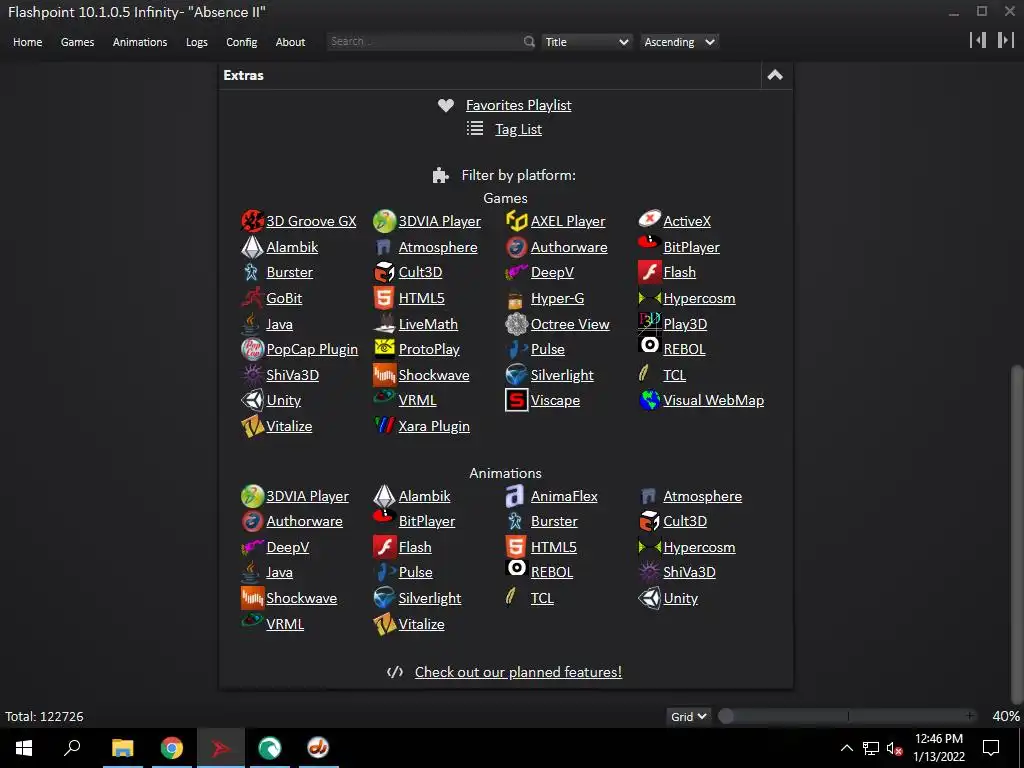
Task: Filter animations by Pulse link
Action: point(415,572)
